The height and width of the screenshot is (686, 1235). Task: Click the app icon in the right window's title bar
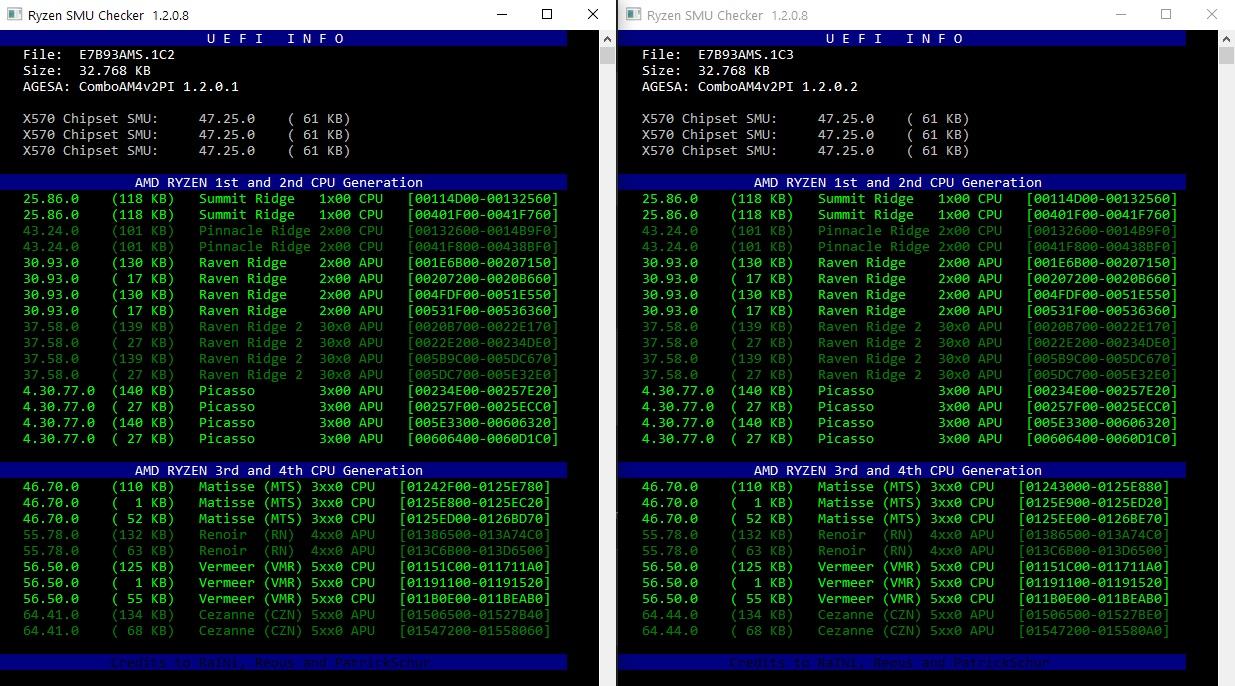[632, 15]
